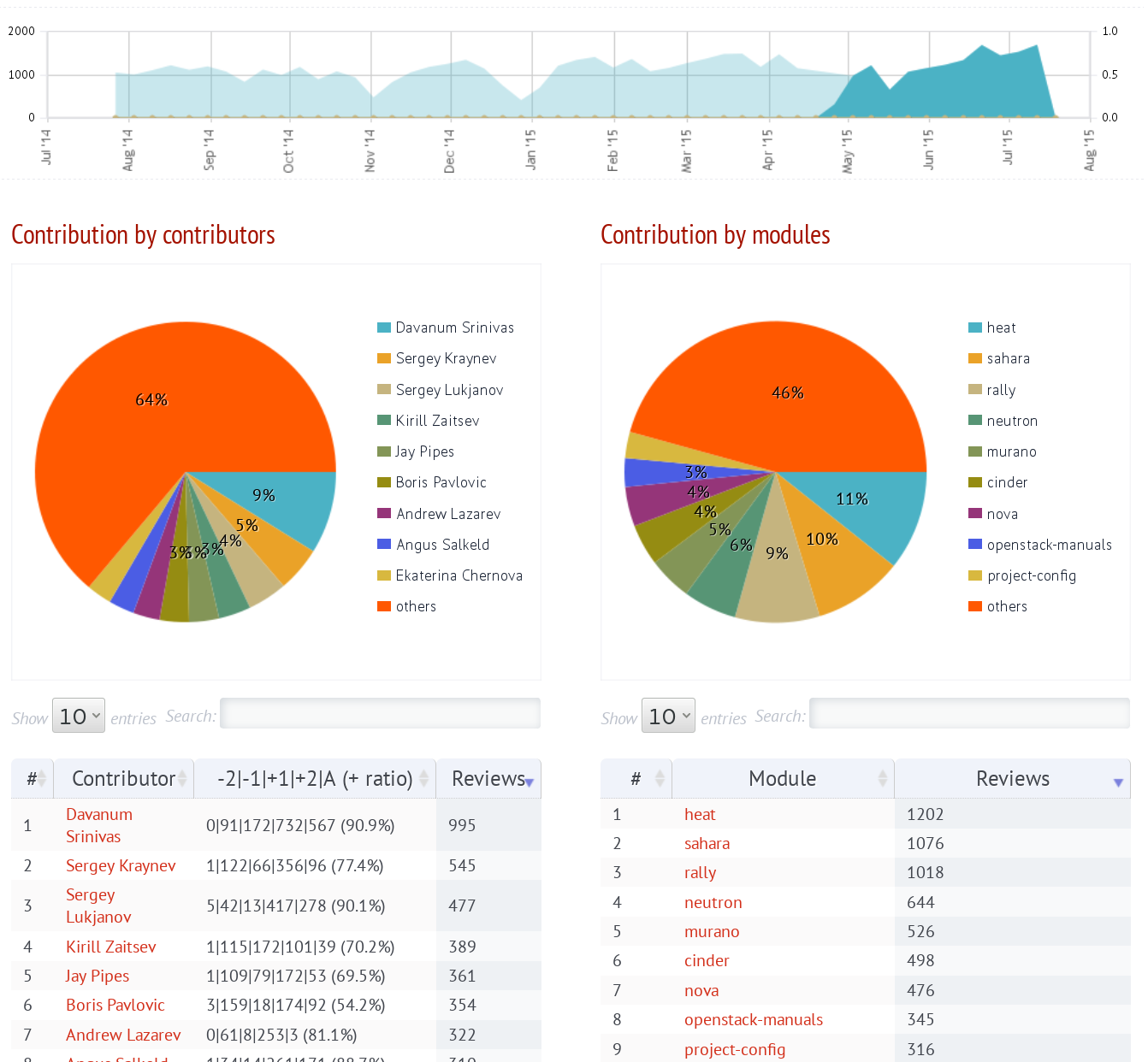Sort contributors table by Reviews column arrow
The image size is (1148, 1062).
point(529,782)
